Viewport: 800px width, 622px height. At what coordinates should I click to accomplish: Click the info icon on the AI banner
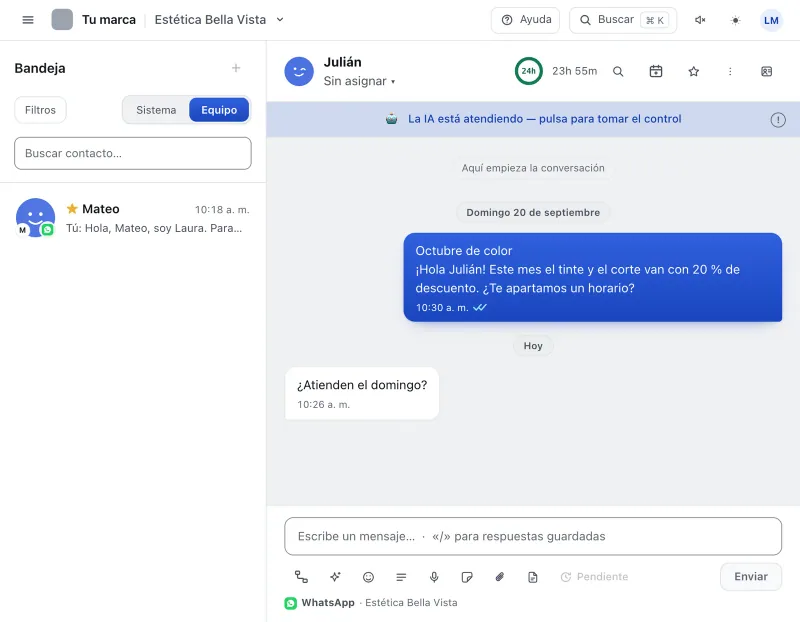point(778,120)
